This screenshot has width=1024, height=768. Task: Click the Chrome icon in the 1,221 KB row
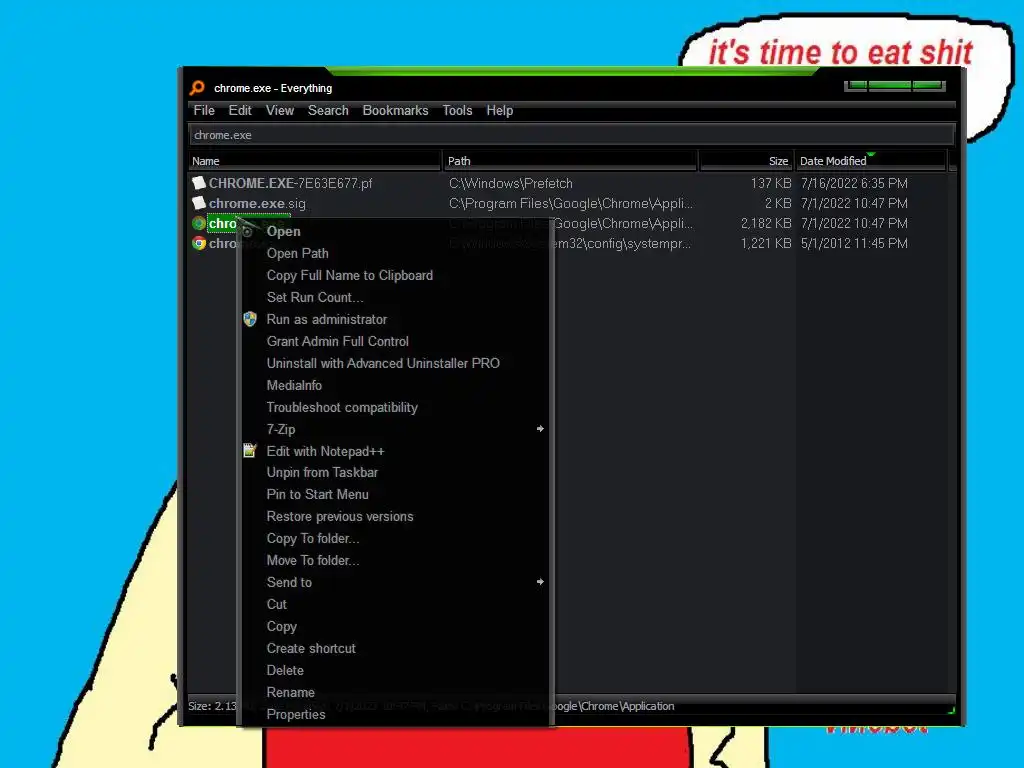click(x=199, y=243)
